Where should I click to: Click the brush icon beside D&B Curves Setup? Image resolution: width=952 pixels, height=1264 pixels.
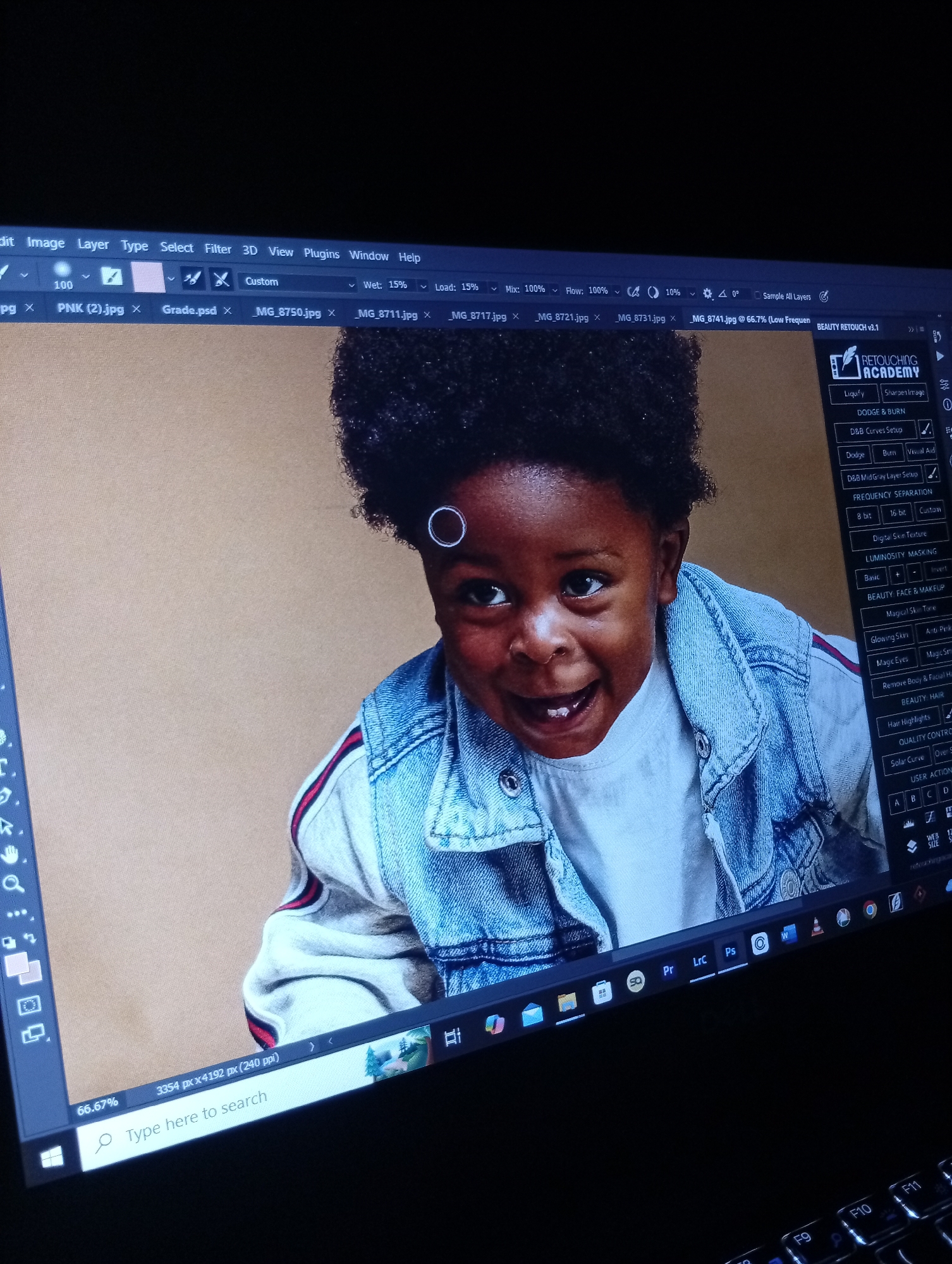click(925, 429)
